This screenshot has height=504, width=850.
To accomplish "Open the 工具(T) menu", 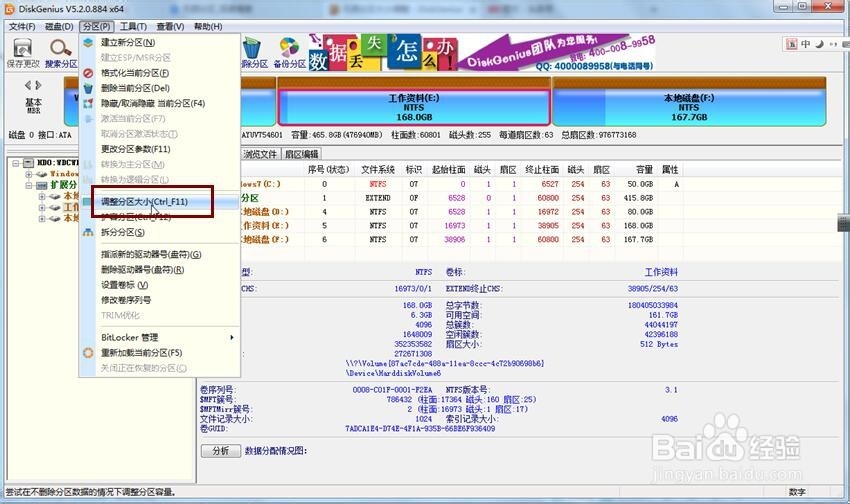I will tap(133, 27).
